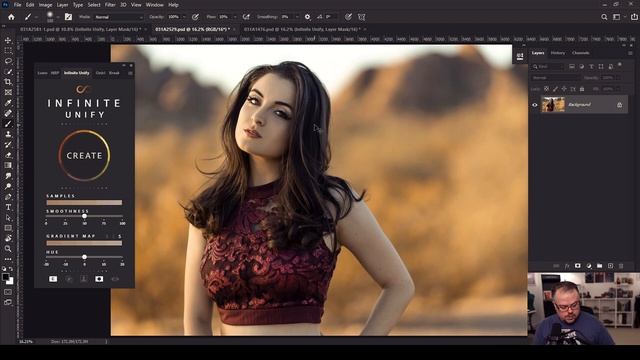Open Flow dropdown arrow

(x=235, y=17)
